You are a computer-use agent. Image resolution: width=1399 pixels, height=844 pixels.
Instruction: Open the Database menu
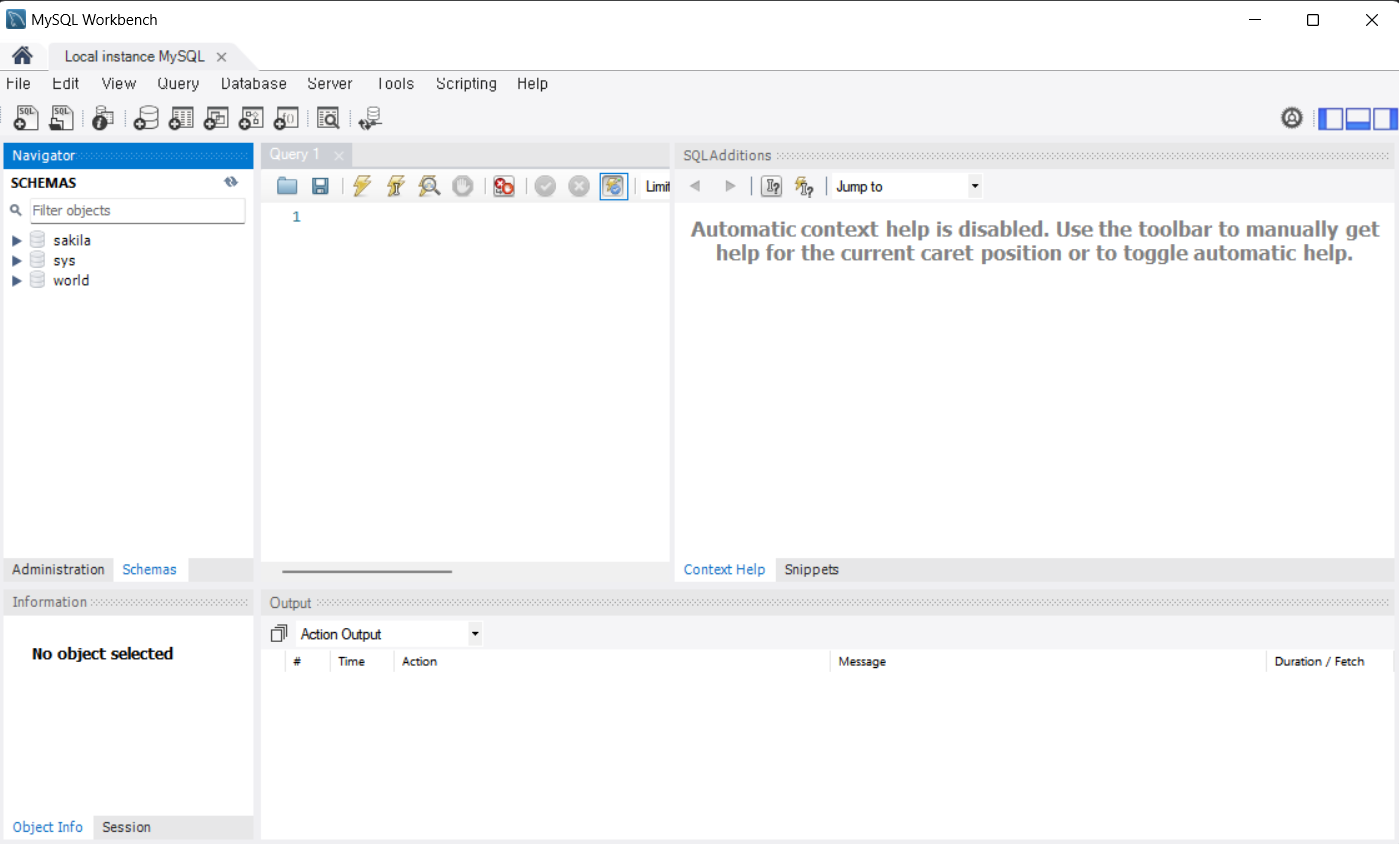click(254, 84)
